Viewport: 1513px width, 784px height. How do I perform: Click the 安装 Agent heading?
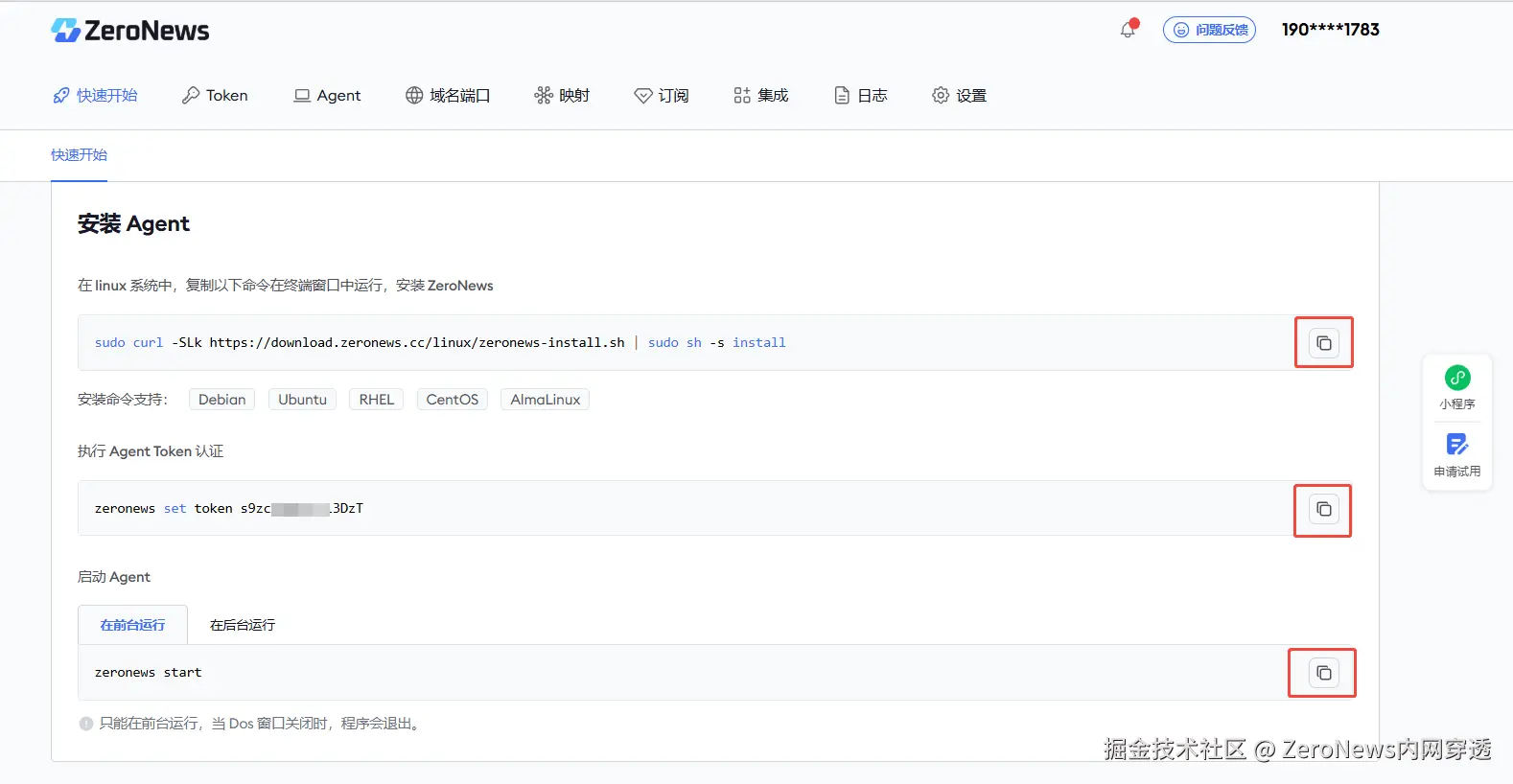(x=134, y=224)
